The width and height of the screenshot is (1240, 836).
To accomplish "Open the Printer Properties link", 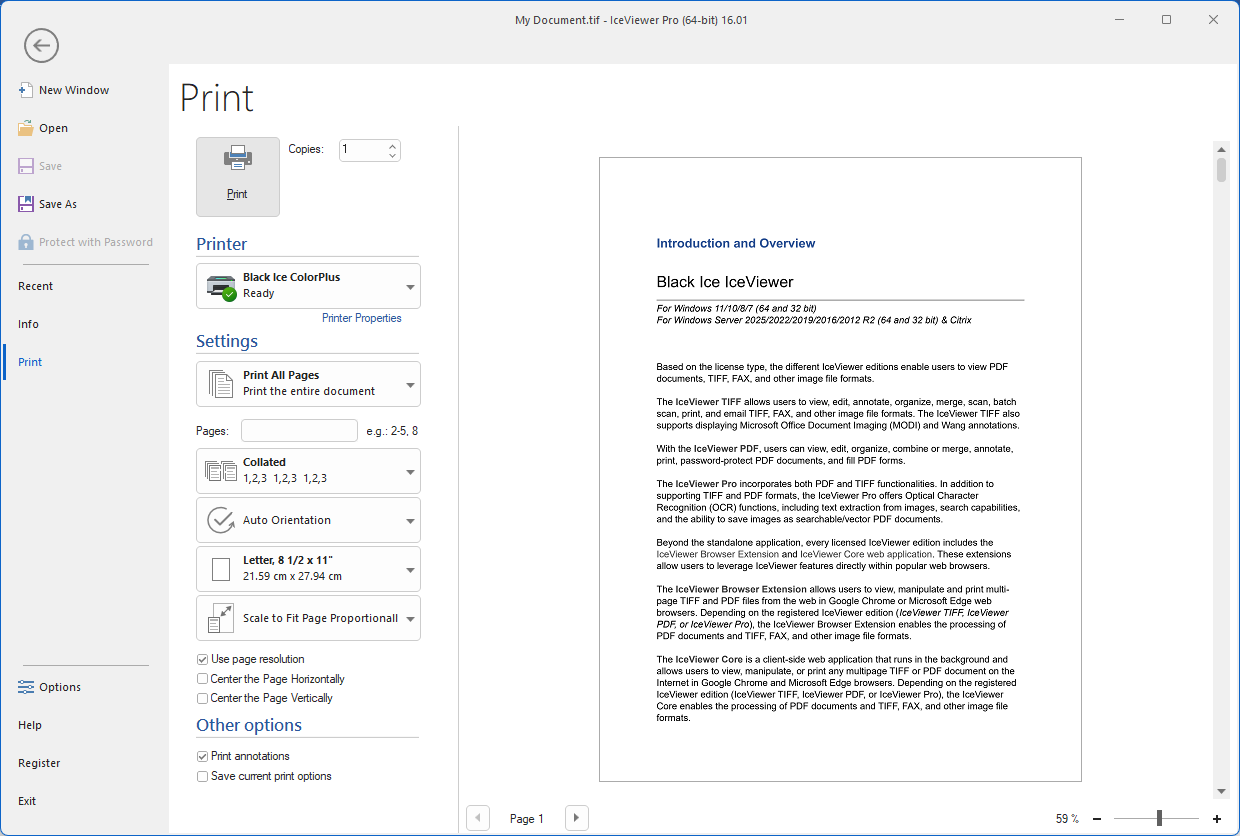I will click(362, 318).
